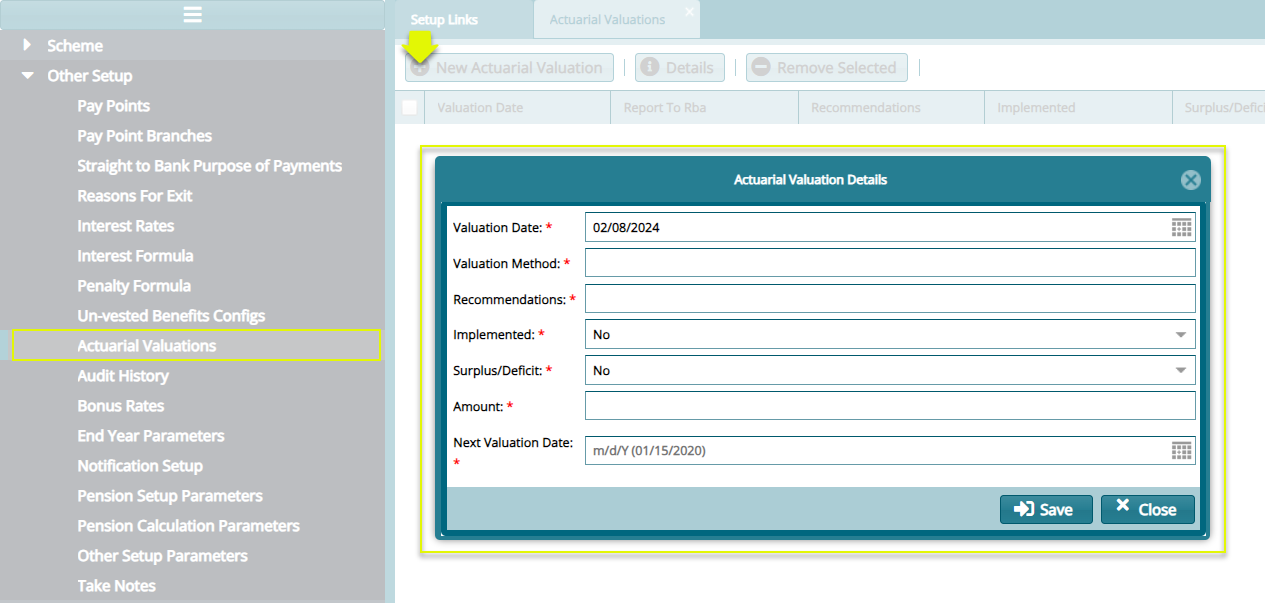Dismiss the dialog using its header X icon

pos(1190,180)
